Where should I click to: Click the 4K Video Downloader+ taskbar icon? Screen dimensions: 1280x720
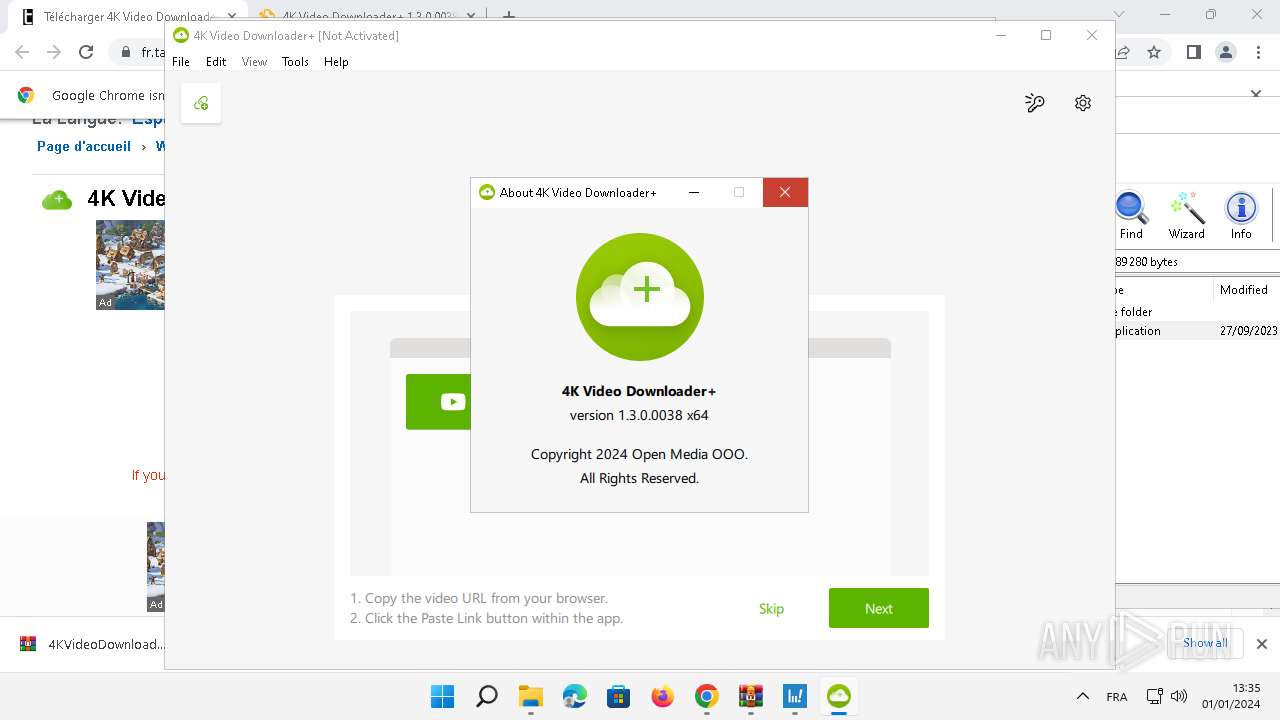coord(839,696)
